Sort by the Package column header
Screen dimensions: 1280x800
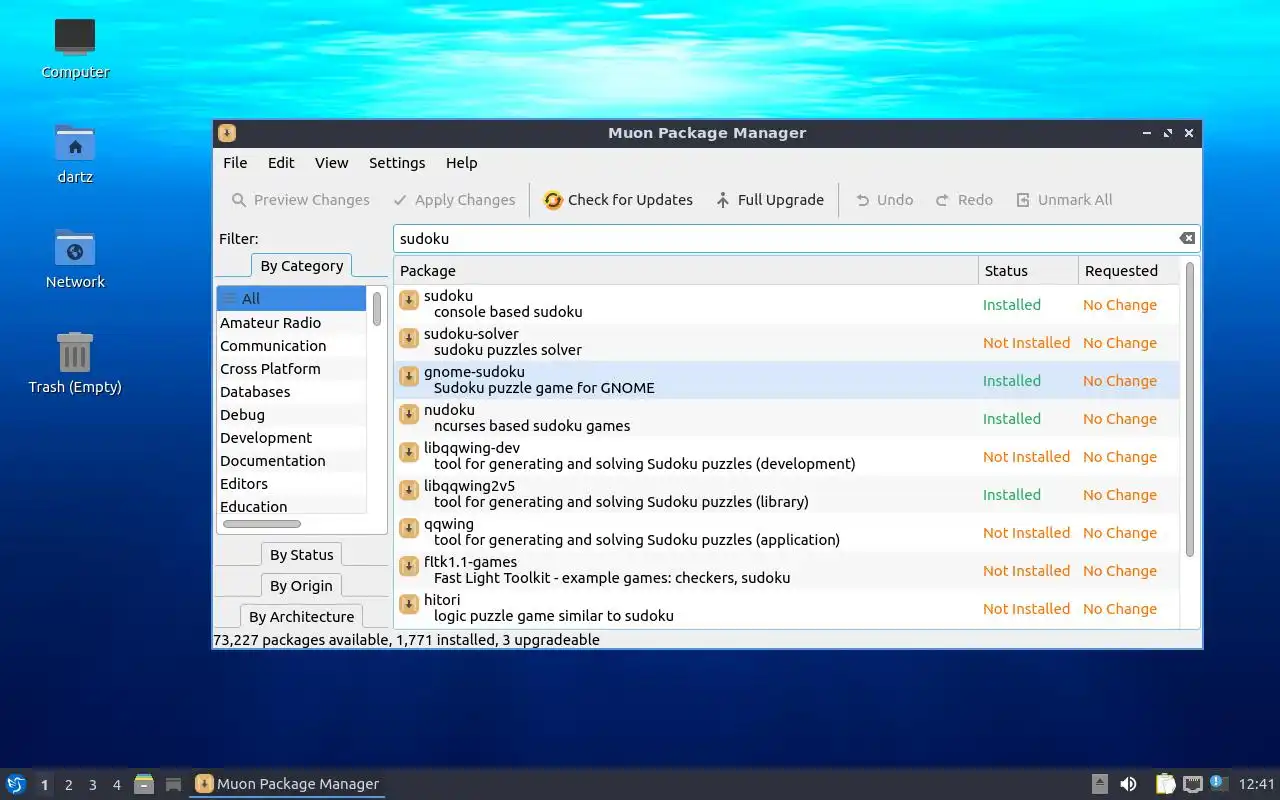[686, 271]
